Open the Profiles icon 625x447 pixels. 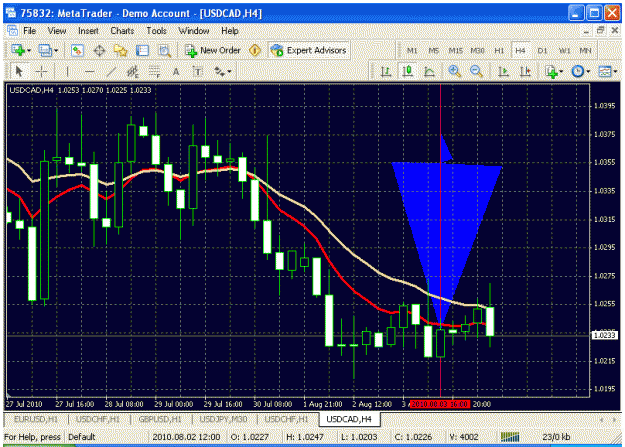(45, 51)
